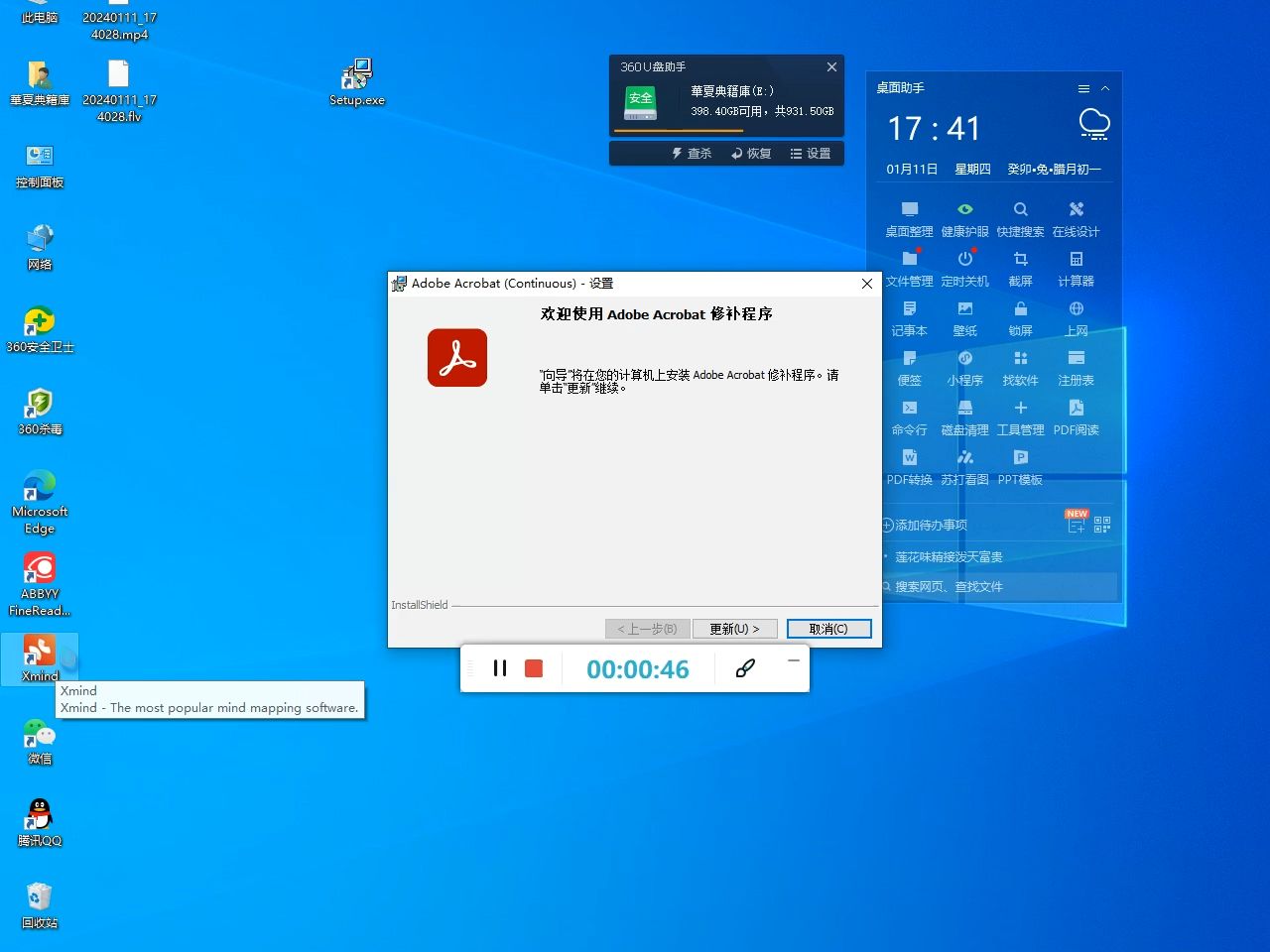The width and height of the screenshot is (1270, 952).
Task: Click the 17:41 clock in assistant
Action: [x=934, y=128]
